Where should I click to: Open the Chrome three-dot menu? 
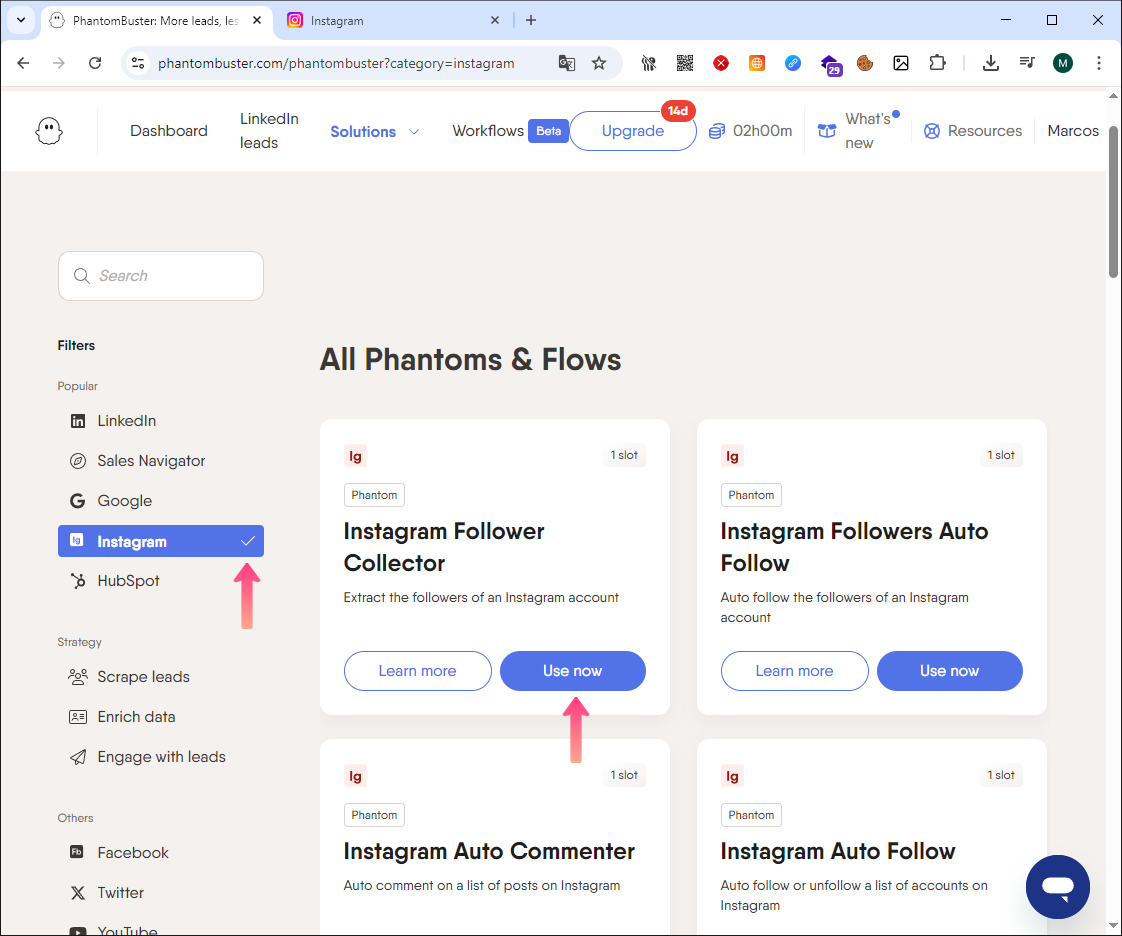[x=1098, y=63]
